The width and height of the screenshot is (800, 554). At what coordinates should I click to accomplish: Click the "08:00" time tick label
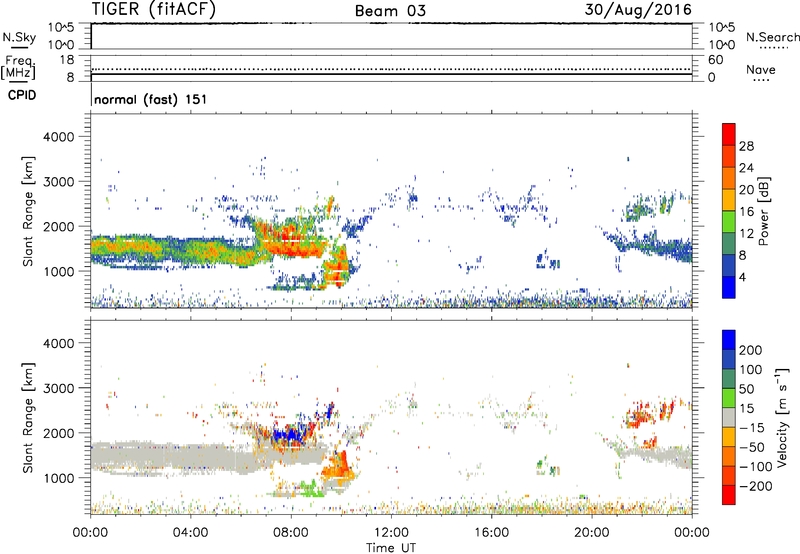290,533
